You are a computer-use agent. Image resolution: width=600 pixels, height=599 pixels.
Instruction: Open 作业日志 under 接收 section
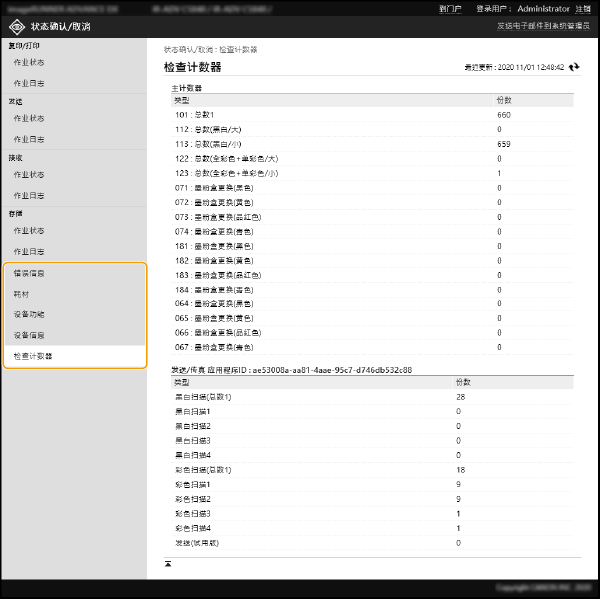pos(28,195)
